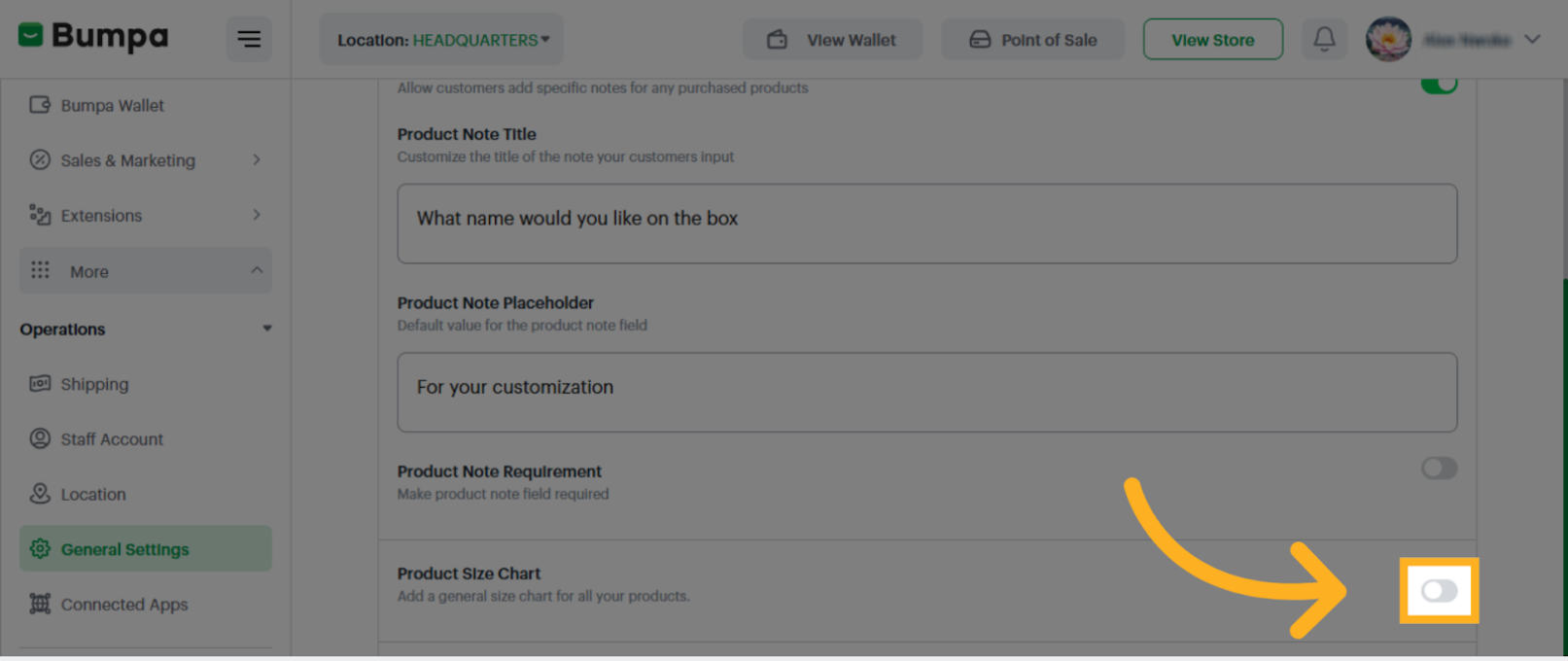
Task: Enable the Product Size Chart toggle
Action: pyautogui.click(x=1439, y=591)
